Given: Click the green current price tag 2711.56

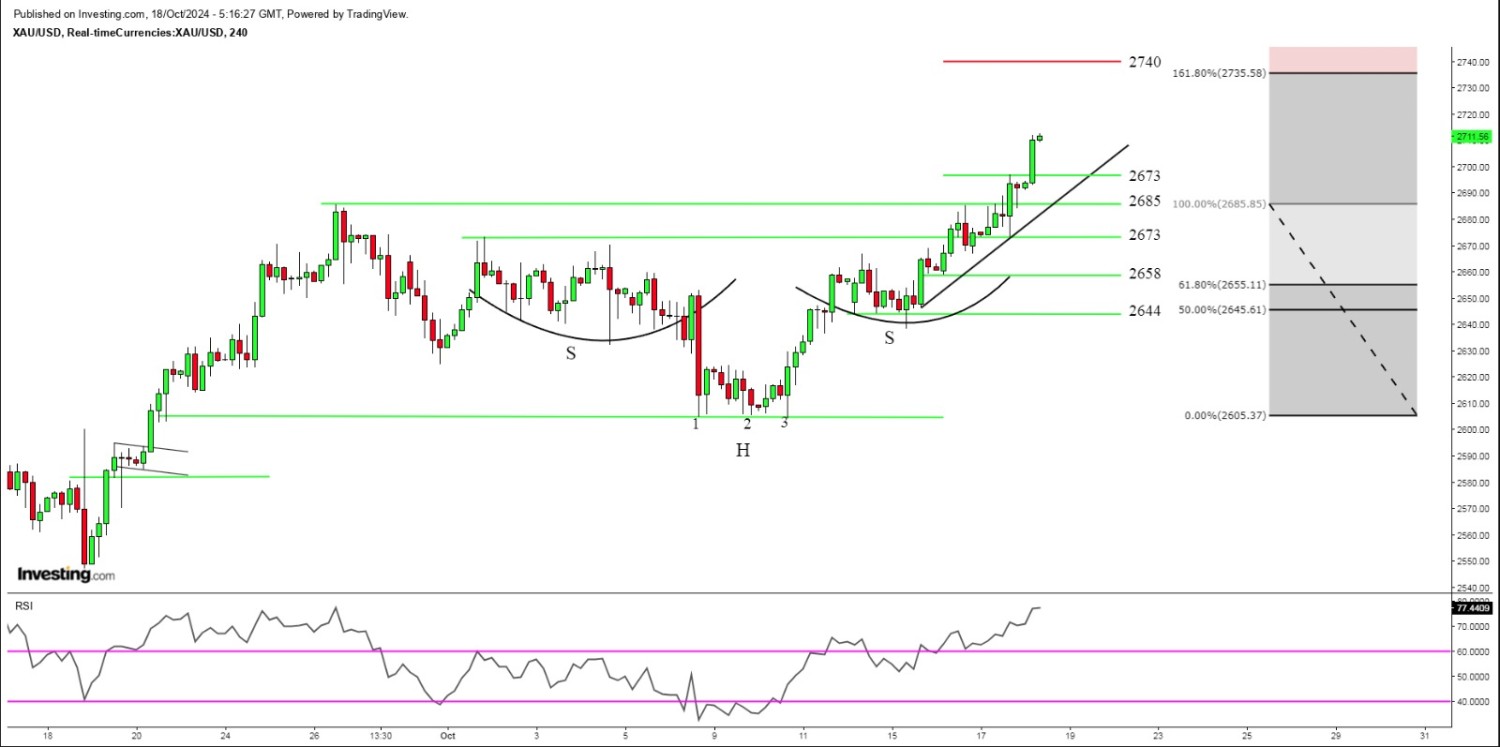Looking at the screenshot, I should click(1473, 137).
